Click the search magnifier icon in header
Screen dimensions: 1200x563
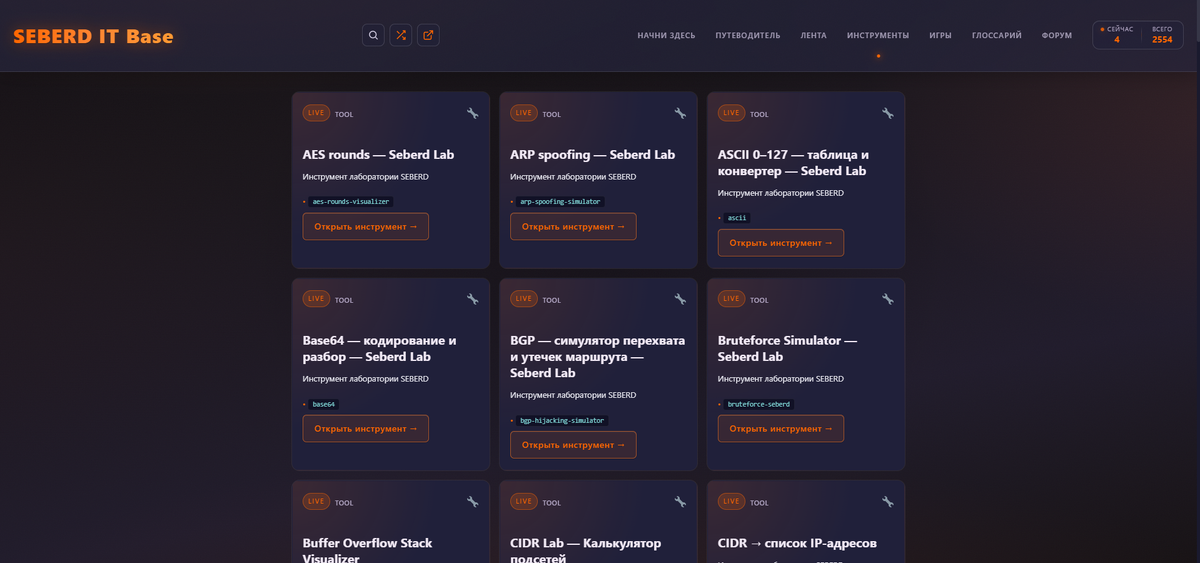coord(373,35)
